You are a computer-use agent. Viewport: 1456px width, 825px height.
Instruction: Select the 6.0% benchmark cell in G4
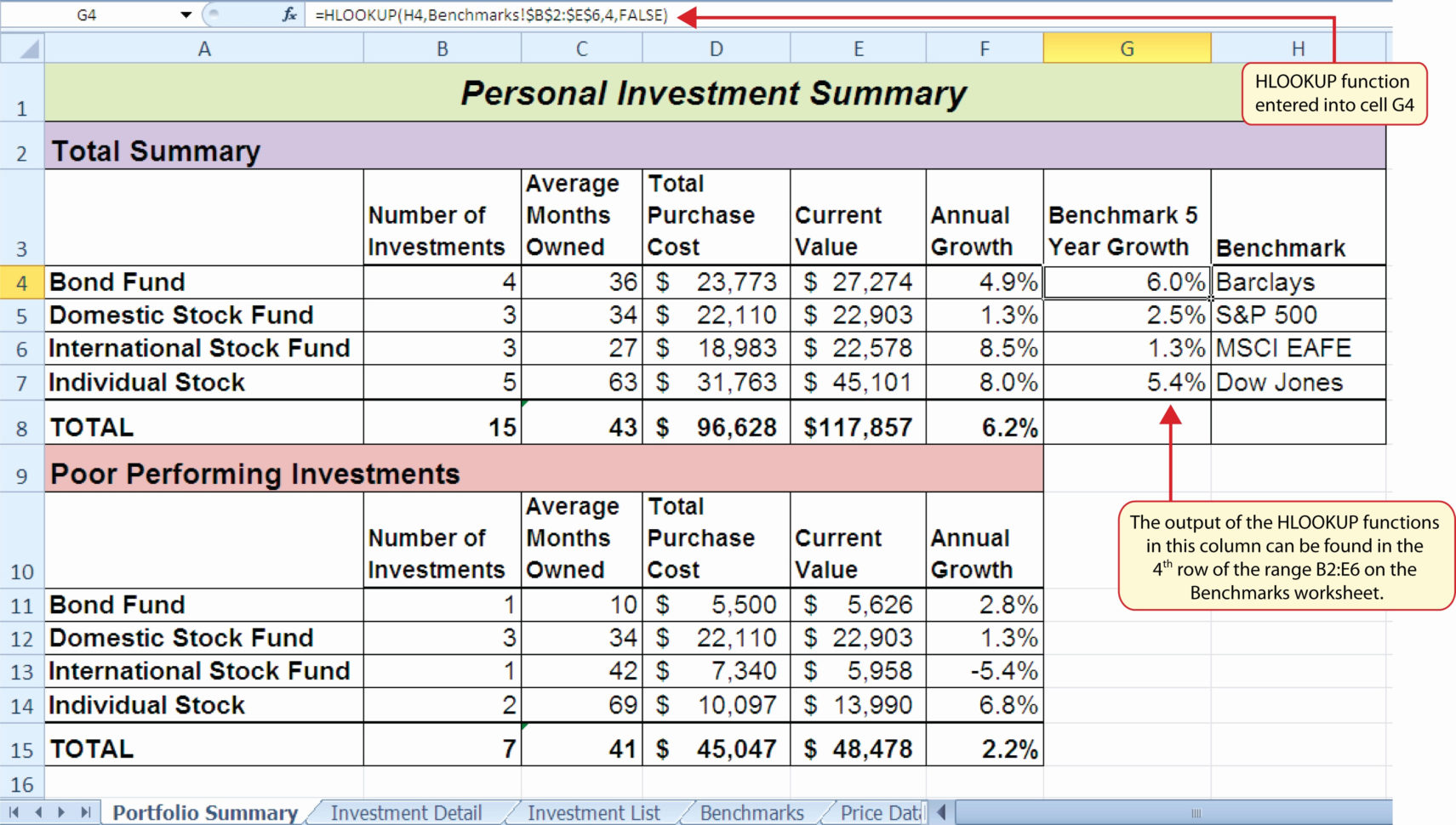[1127, 282]
